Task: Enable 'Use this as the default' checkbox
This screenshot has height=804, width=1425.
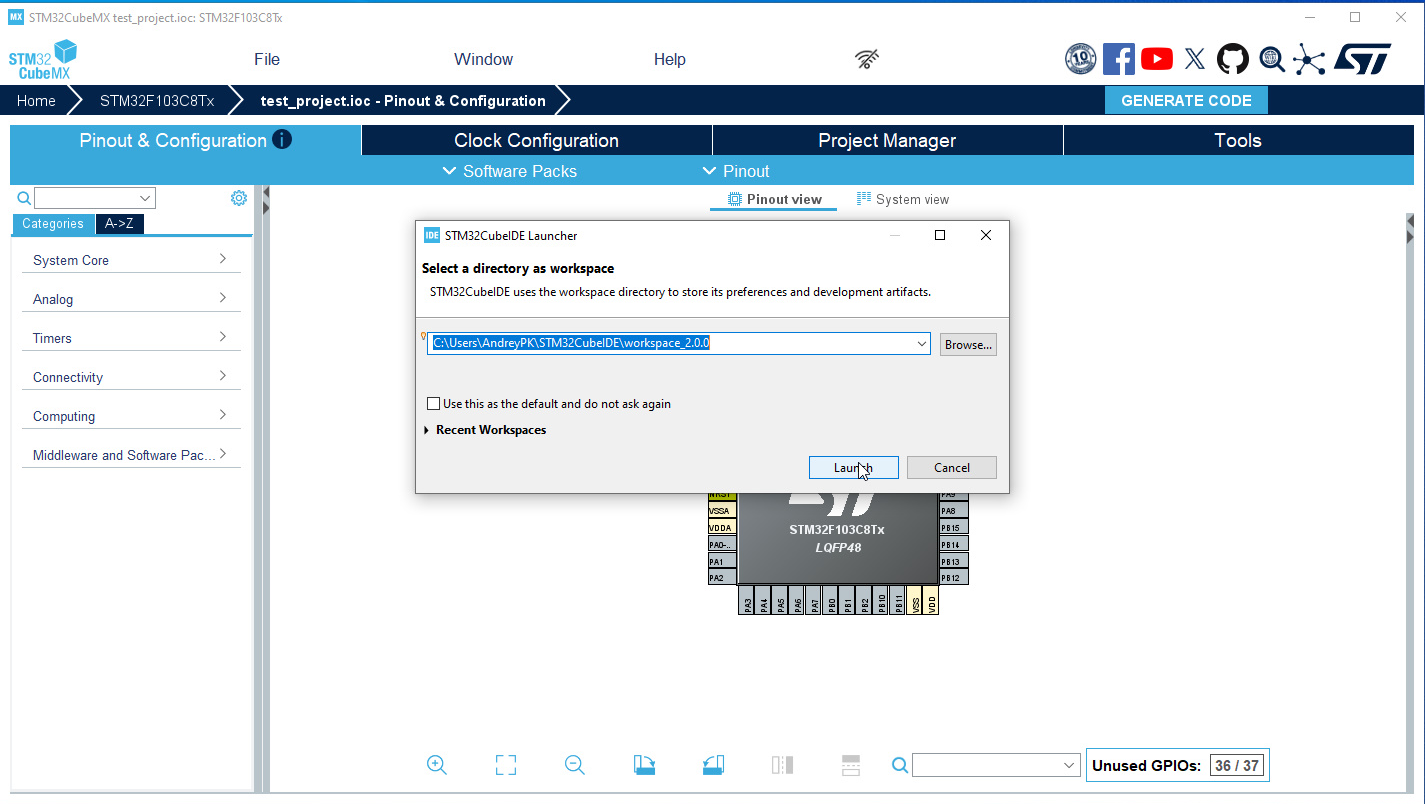Action: pyautogui.click(x=433, y=404)
